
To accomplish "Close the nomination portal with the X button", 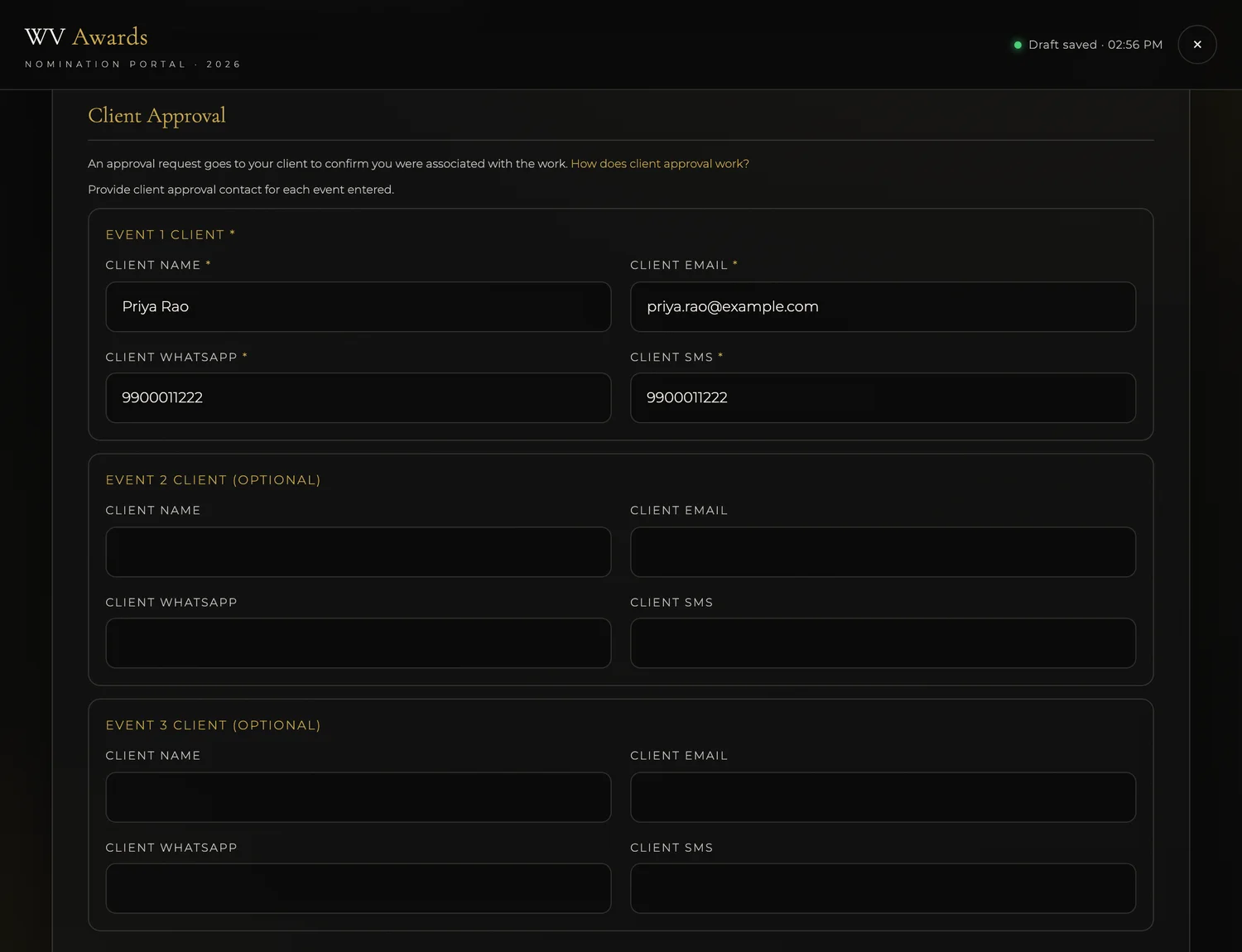I will (x=1196, y=45).
